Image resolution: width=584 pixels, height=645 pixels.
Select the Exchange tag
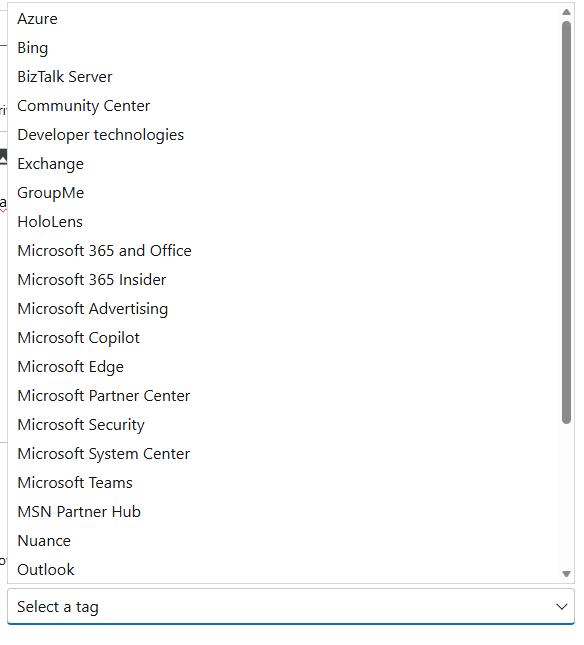[x=284, y=164]
